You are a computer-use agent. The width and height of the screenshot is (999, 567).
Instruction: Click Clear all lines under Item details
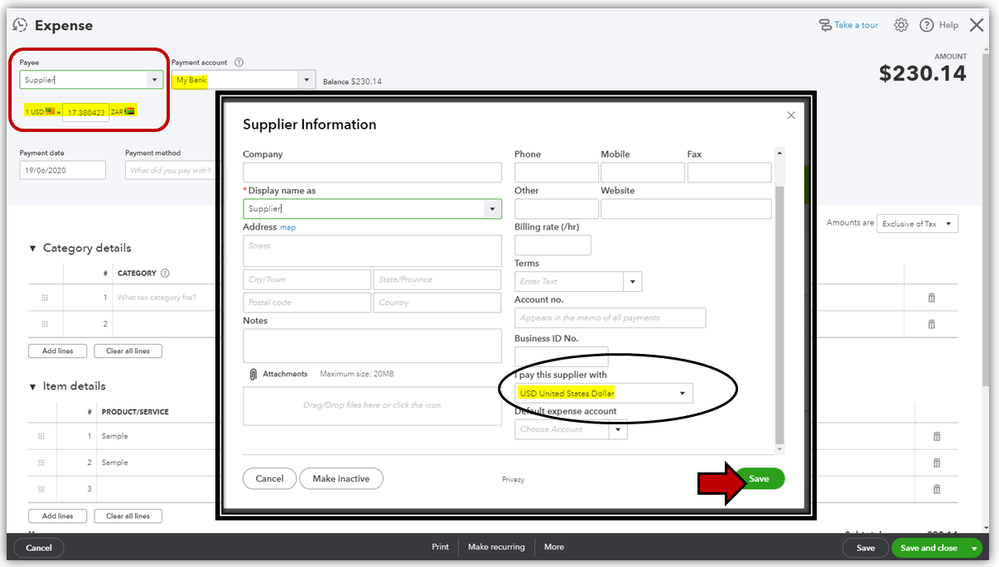[128, 516]
